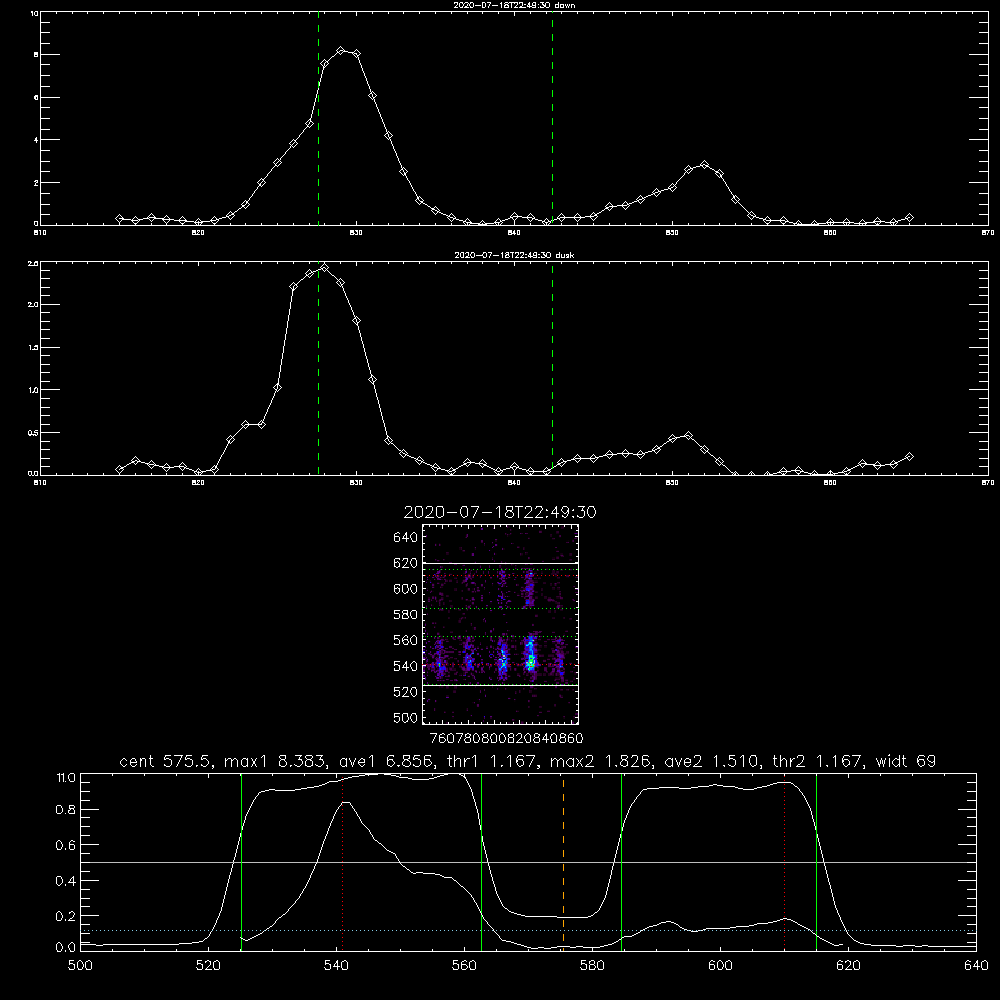This screenshot has height=1000, width=1000.
Task: Click the '2020-07-18T22:49:30 dawn' plot title
Action: tap(514, 5)
